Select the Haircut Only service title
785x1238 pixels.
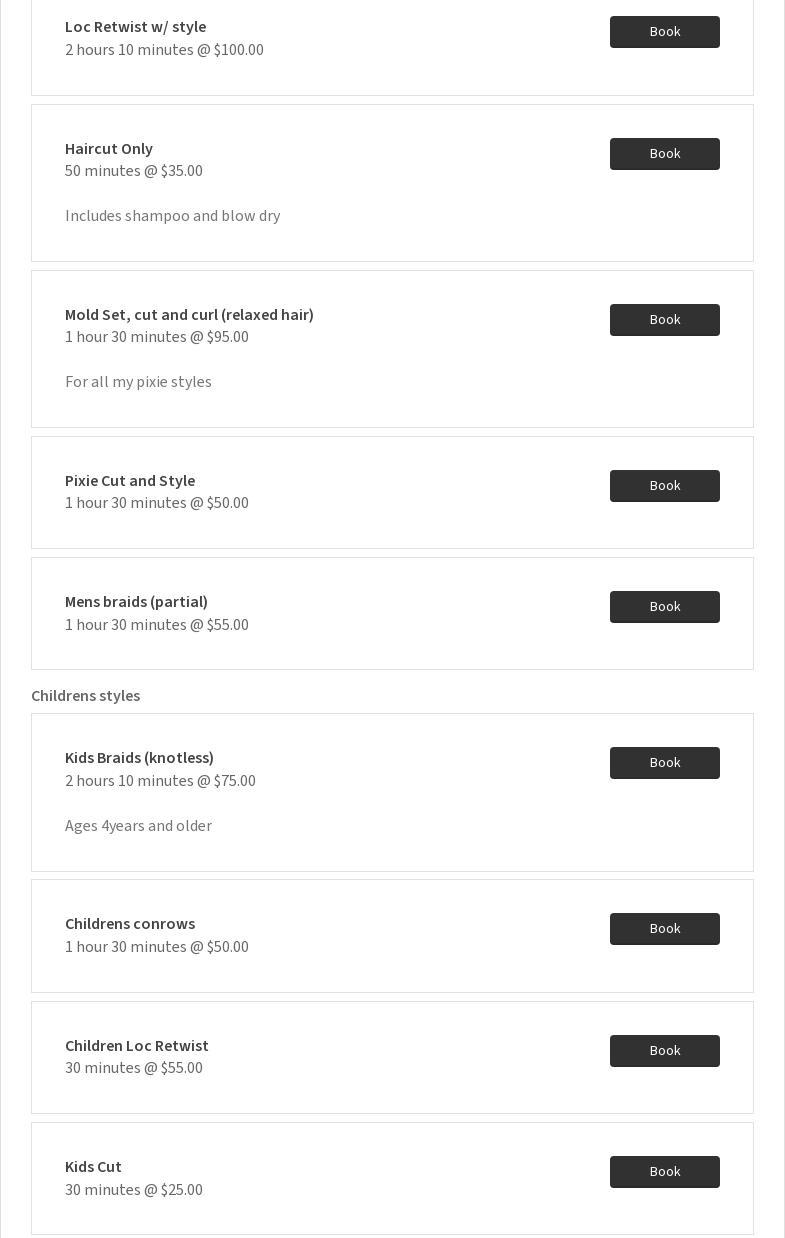click(109, 149)
